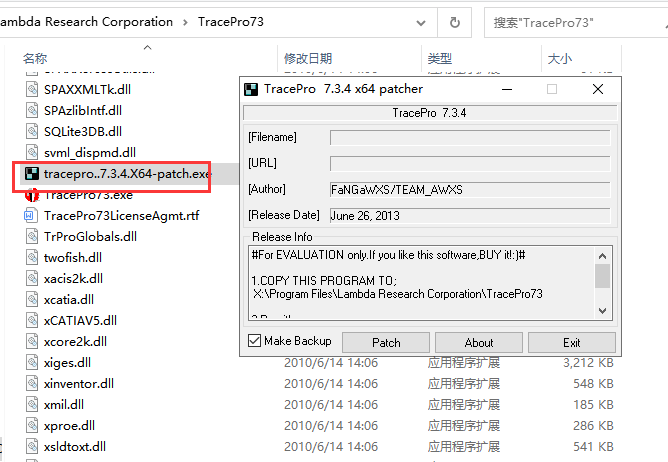Click the Filename field in patcher
The width and height of the screenshot is (668, 462).
tap(469, 137)
